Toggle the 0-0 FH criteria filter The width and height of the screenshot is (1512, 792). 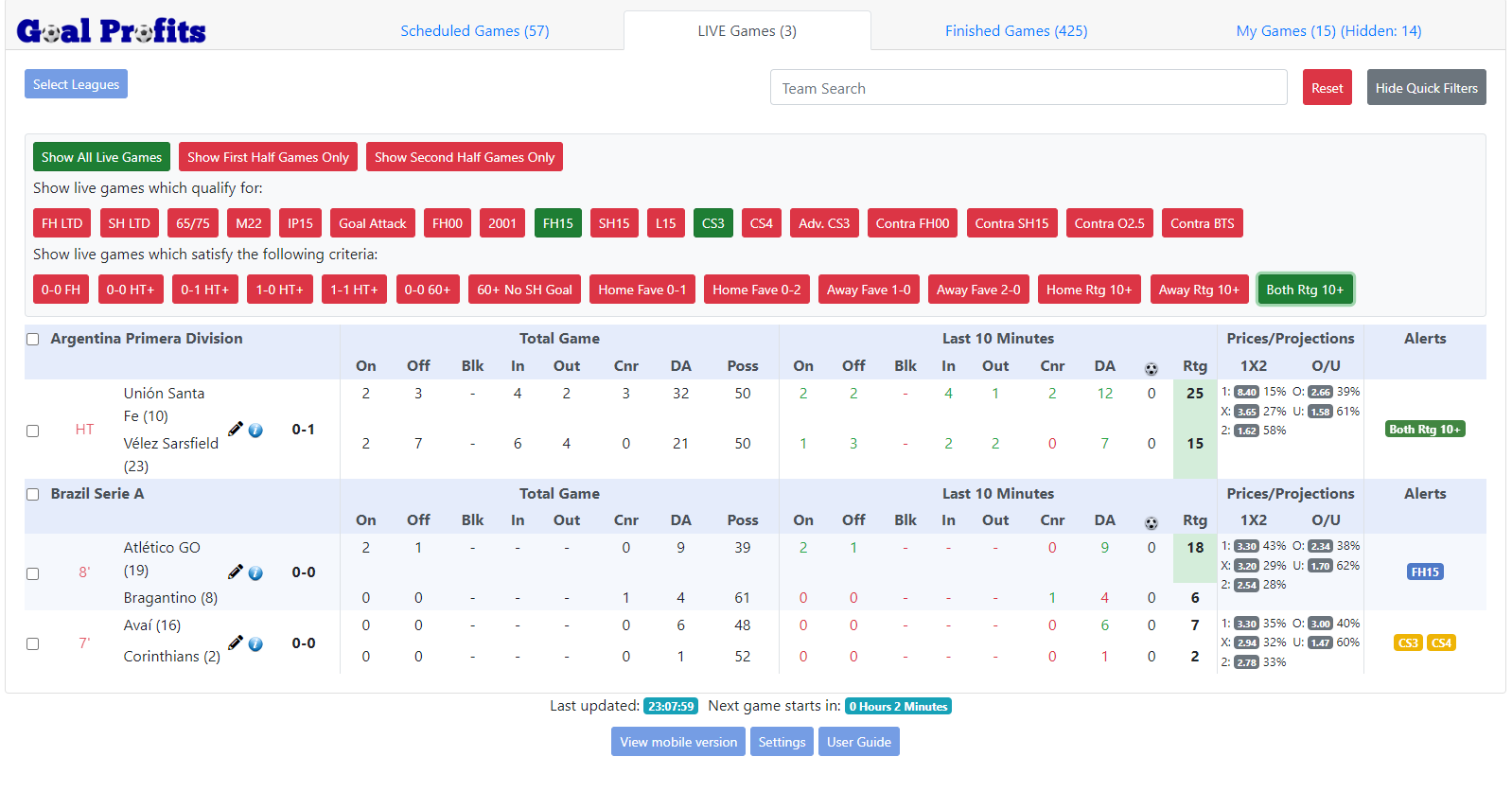[62, 290]
